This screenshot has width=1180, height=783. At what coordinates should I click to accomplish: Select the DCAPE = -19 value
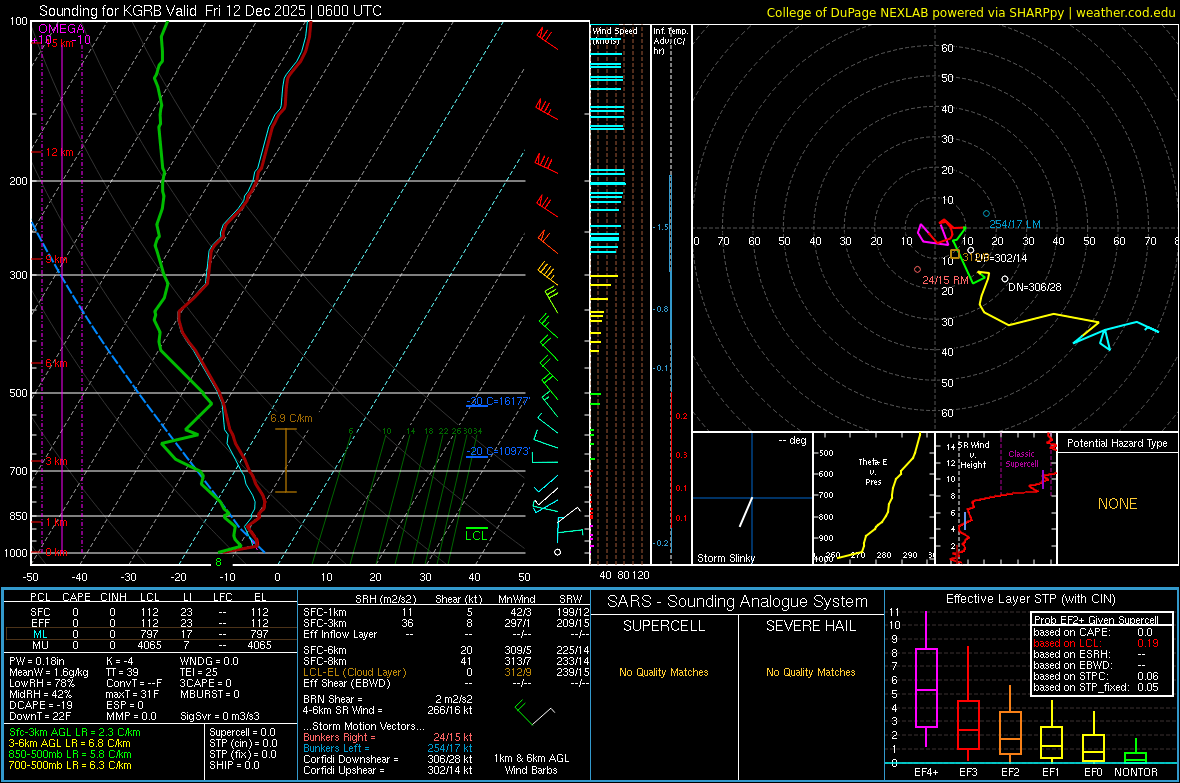tap(40, 705)
